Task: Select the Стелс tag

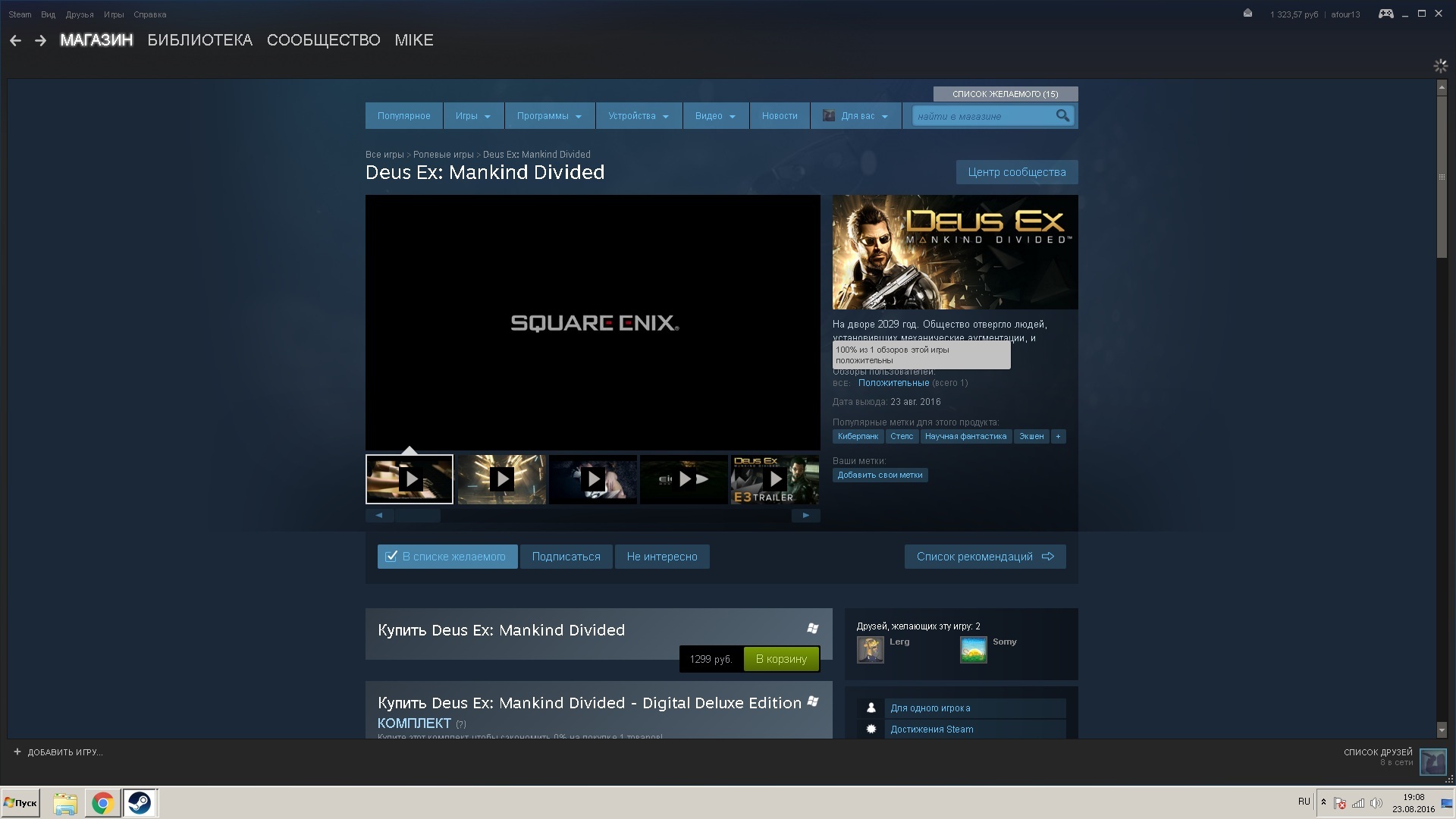Action: [902, 437]
